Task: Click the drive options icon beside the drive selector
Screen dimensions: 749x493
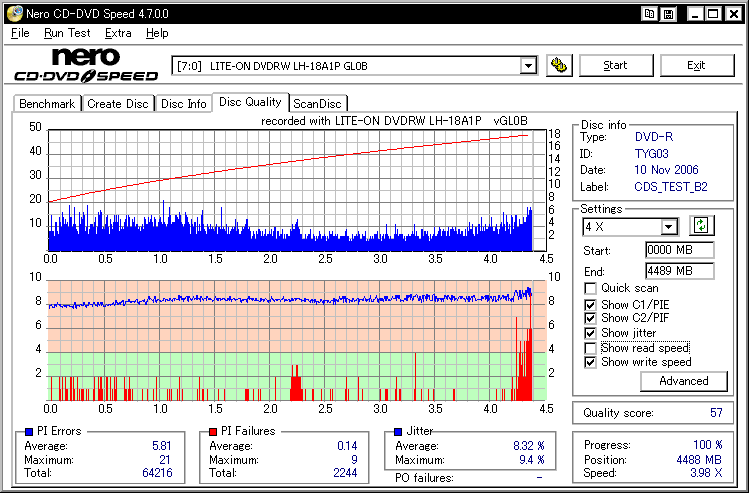Action: pos(560,66)
